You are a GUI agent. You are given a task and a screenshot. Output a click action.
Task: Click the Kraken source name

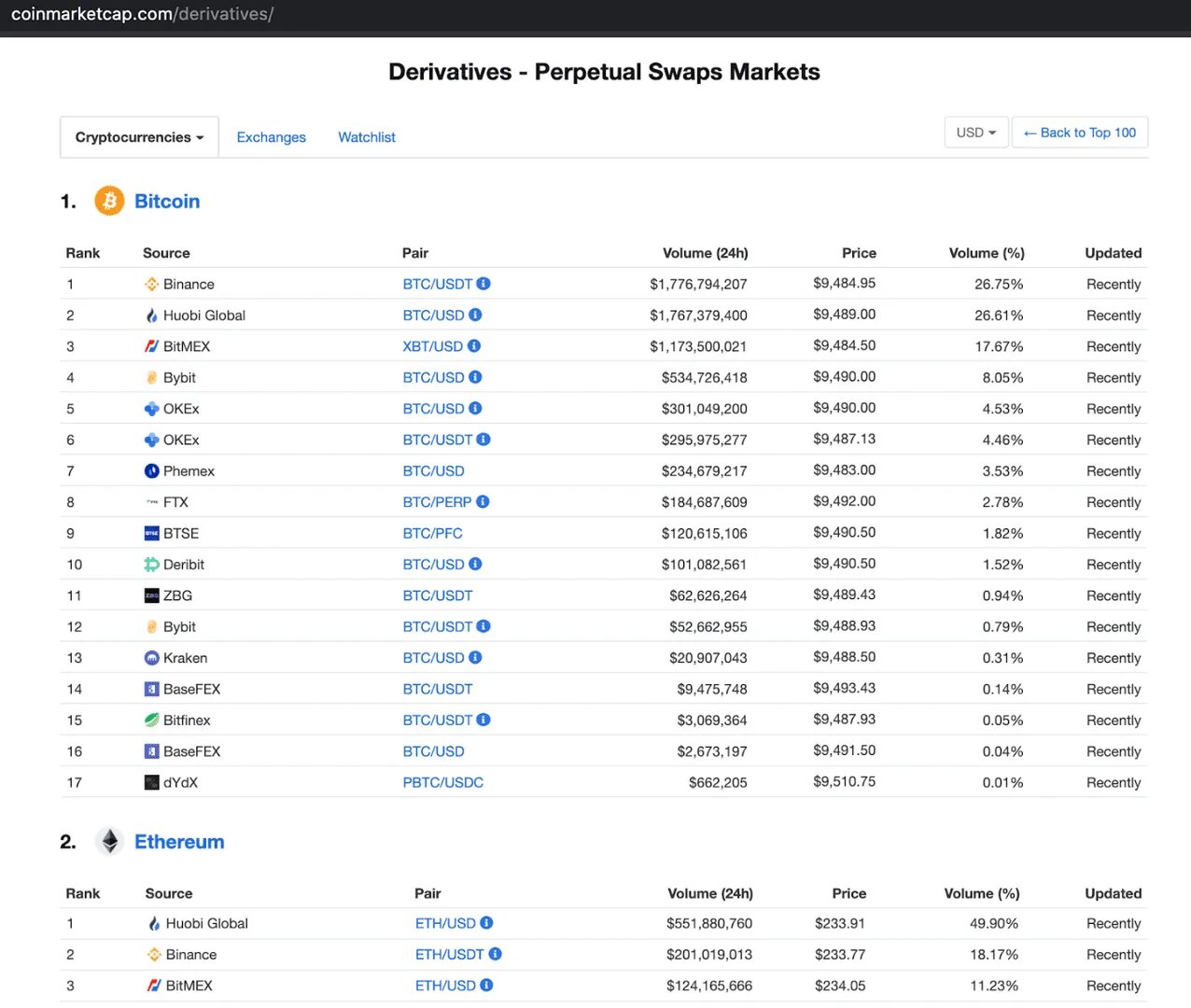[x=186, y=658]
